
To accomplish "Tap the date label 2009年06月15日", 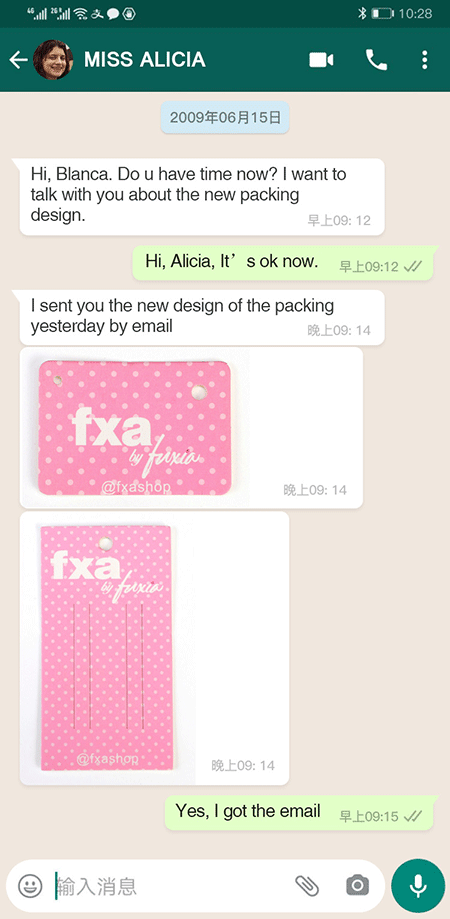I will pyautogui.click(x=225, y=117).
